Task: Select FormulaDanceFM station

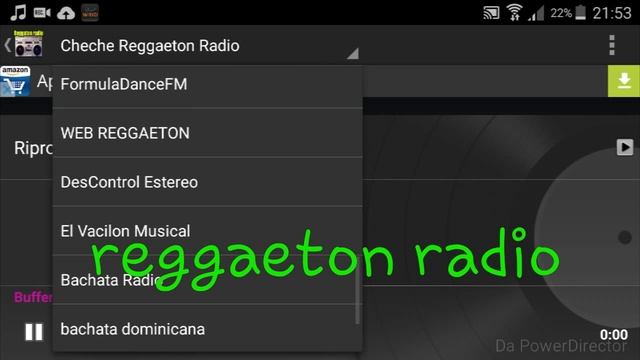Action: pos(208,85)
